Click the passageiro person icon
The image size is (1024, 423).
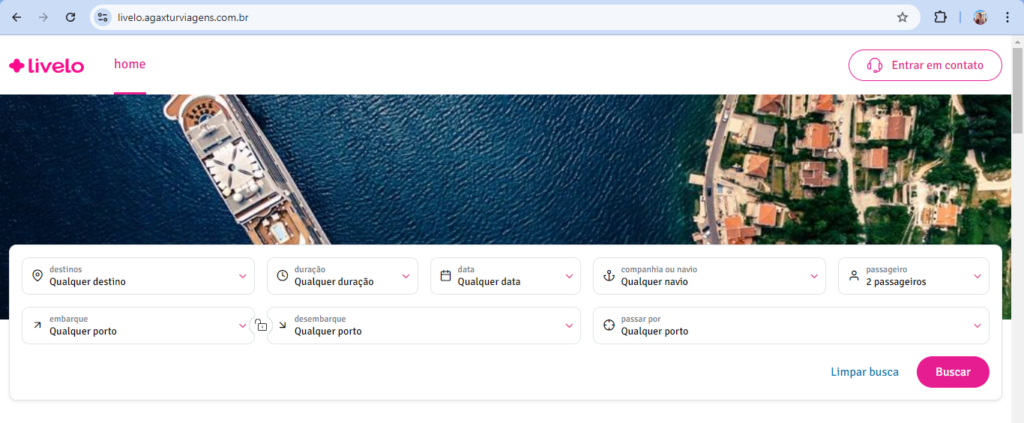tap(853, 276)
